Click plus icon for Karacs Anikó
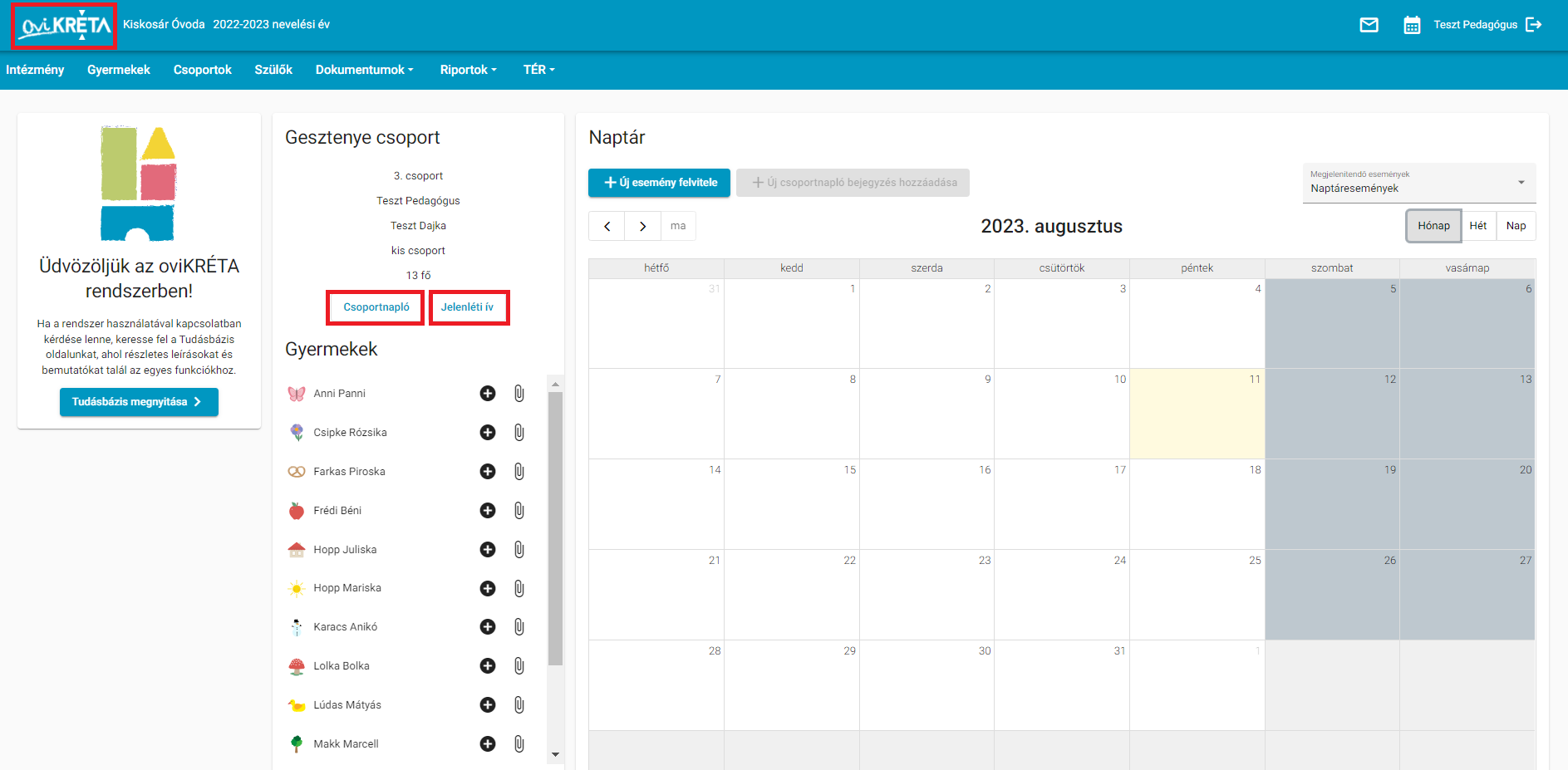Viewport: 1568px width, 770px height. click(x=488, y=627)
